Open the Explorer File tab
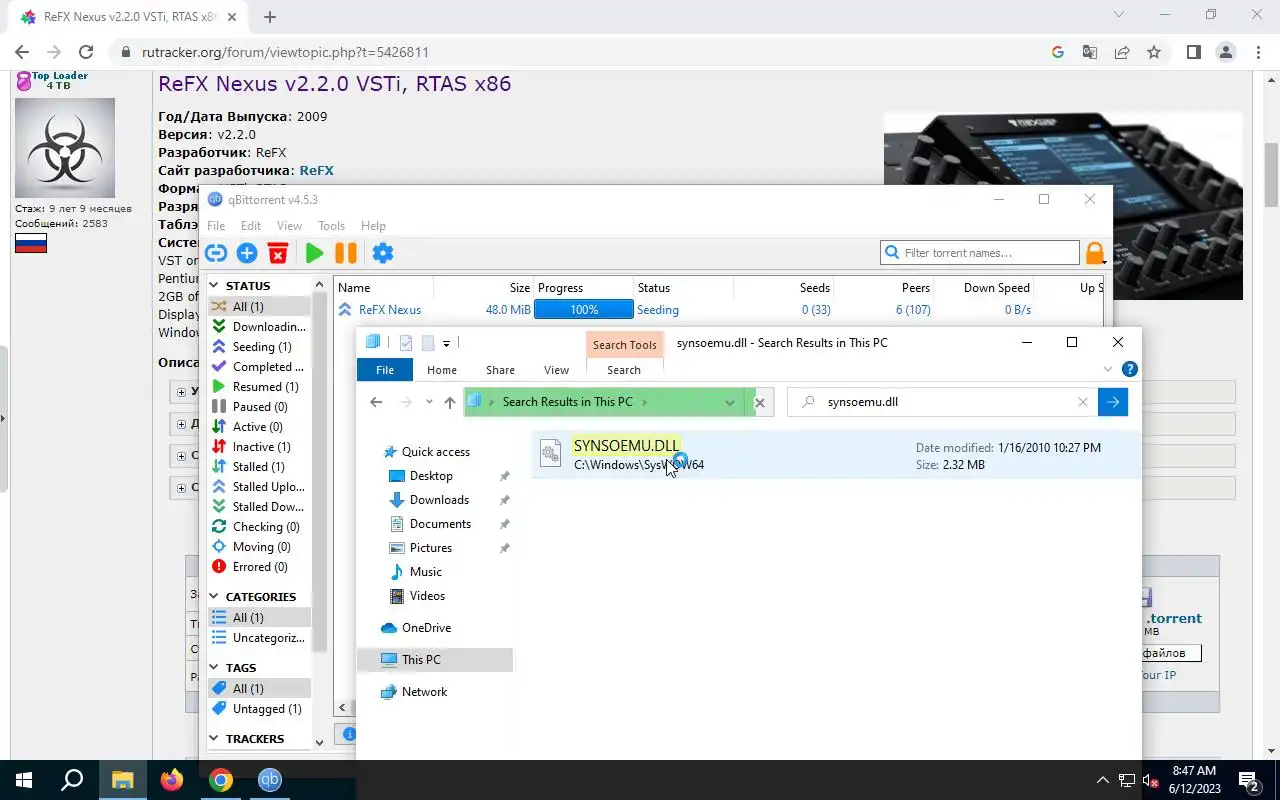This screenshot has width=1280, height=800. [x=385, y=370]
